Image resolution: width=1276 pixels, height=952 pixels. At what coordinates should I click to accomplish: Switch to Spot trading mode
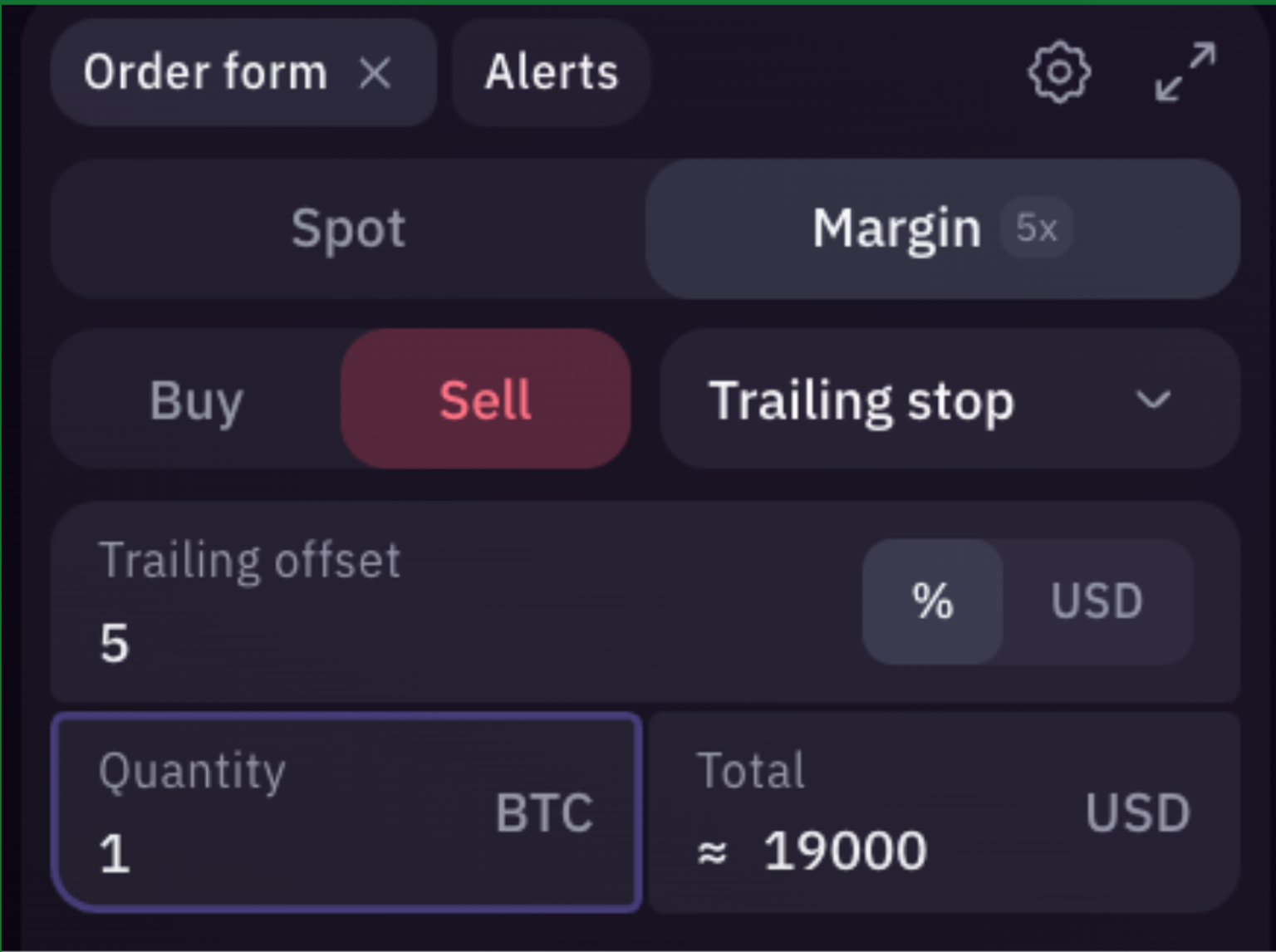(x=347, y=228)
